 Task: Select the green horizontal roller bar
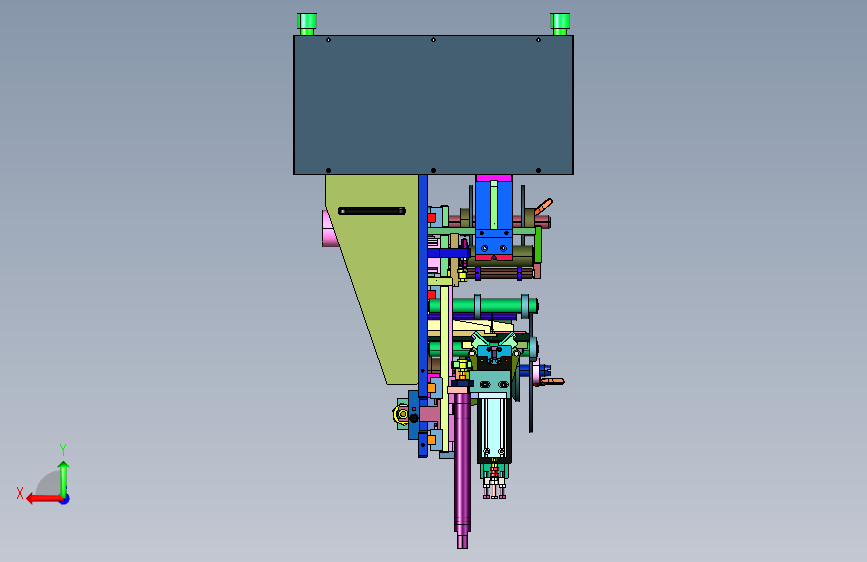481,306
